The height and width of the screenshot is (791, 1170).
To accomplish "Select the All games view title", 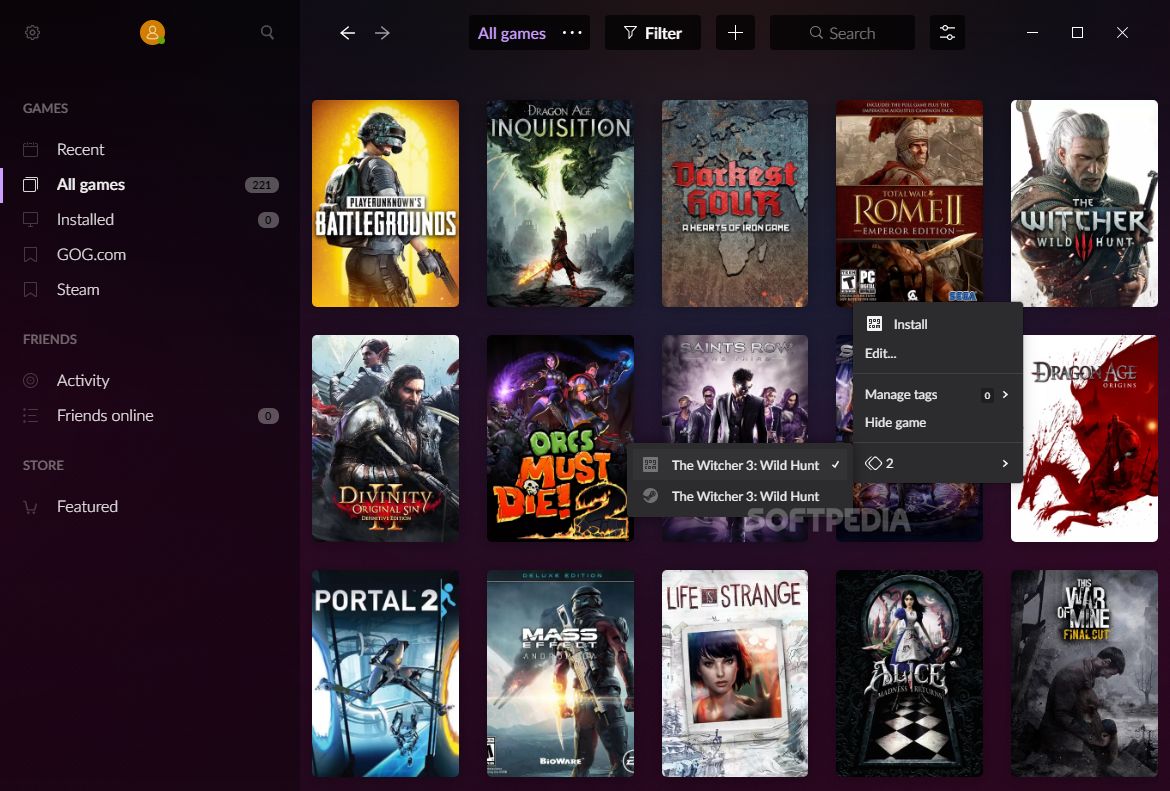I will point(511,34).
